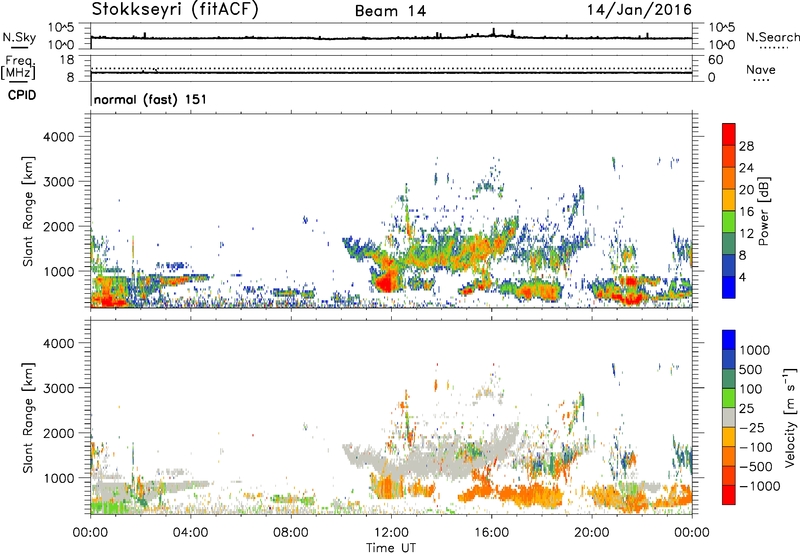Click the '18' frequency axis label
The height and width of the screenshot is (554, 800).
(66, 60)
